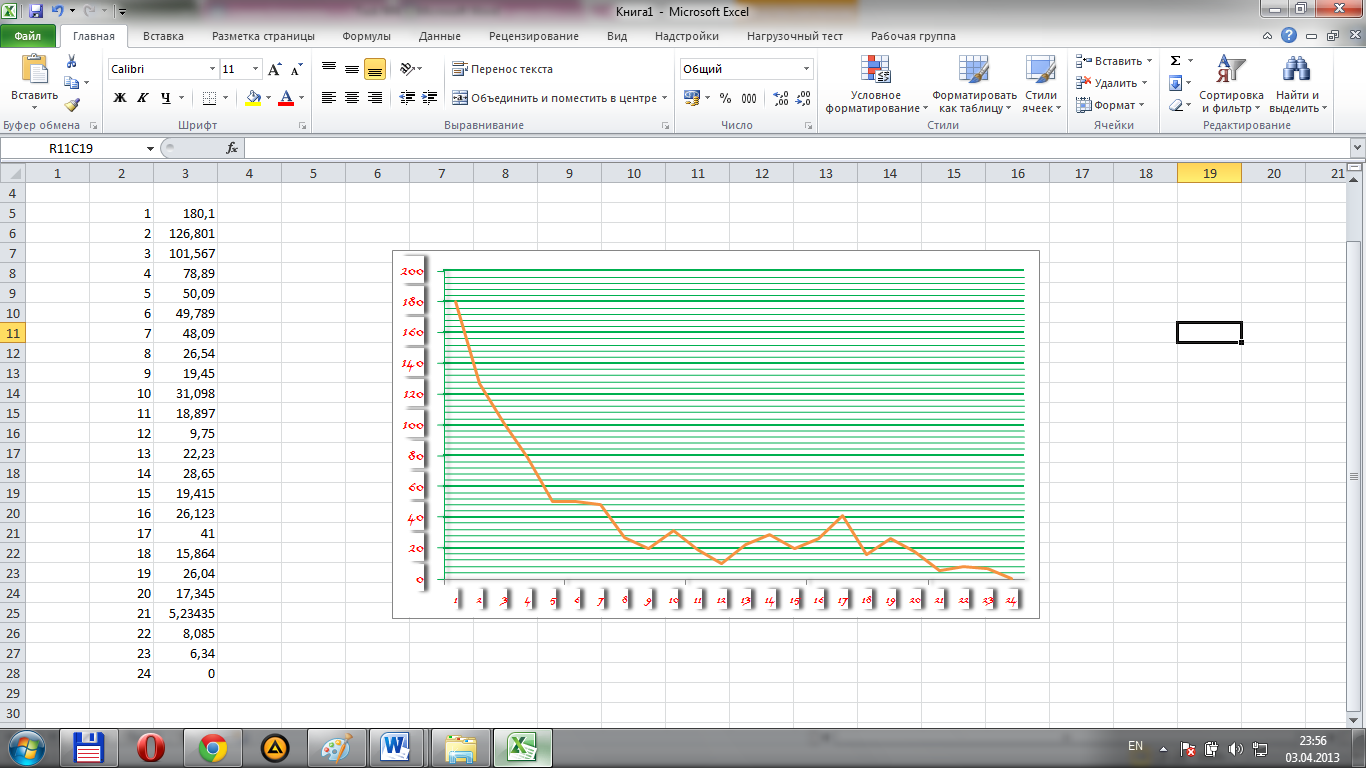
Task: Toggle Wrap Text (Перенос текста)
Action: tap(502, 69)
